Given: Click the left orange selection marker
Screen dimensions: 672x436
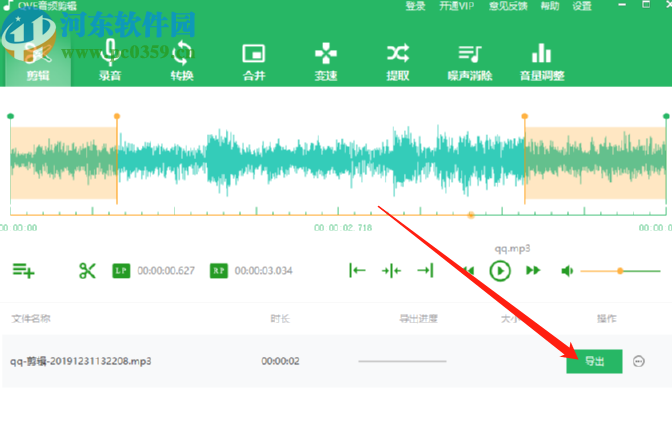Looking at the screenshot, I should pos(117,116).
